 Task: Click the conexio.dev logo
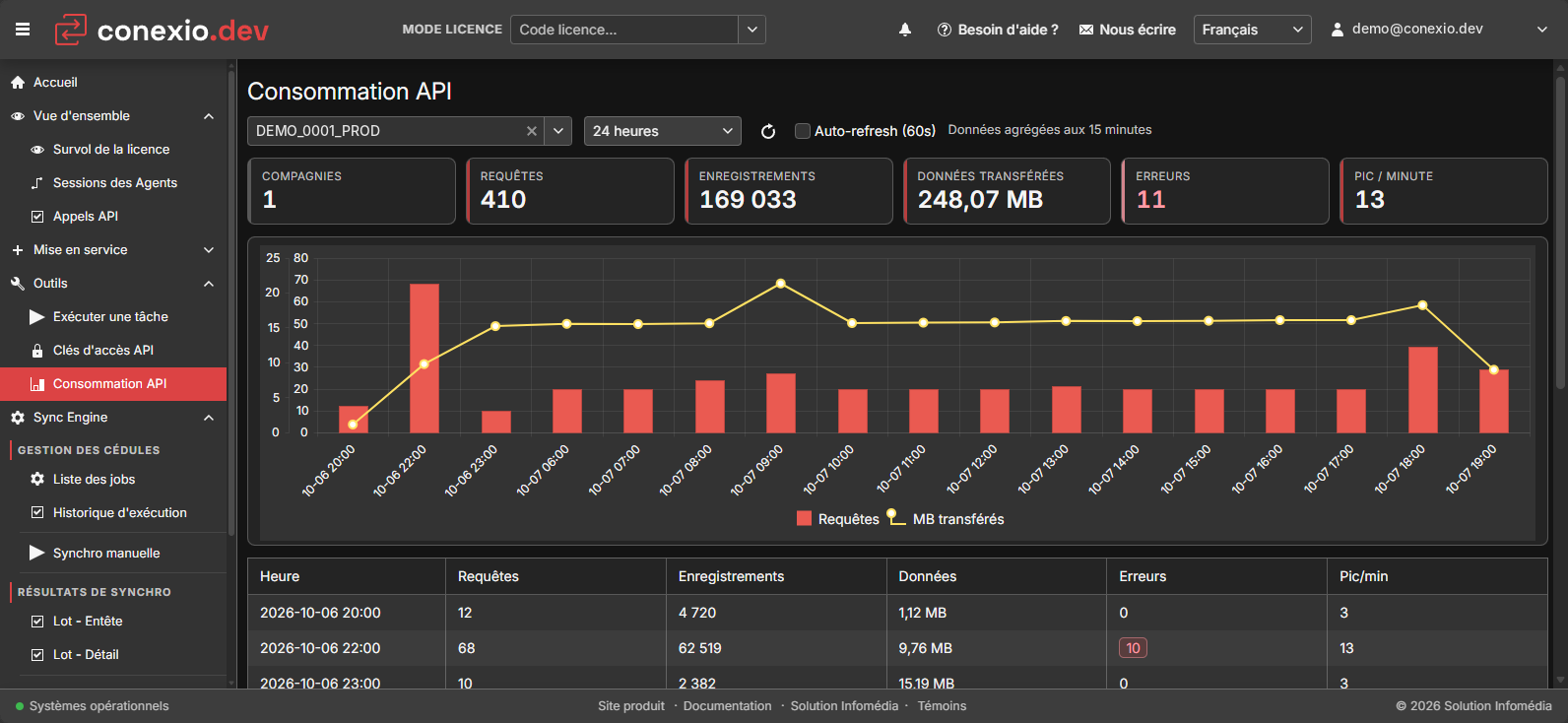click(x=162, y=30)
